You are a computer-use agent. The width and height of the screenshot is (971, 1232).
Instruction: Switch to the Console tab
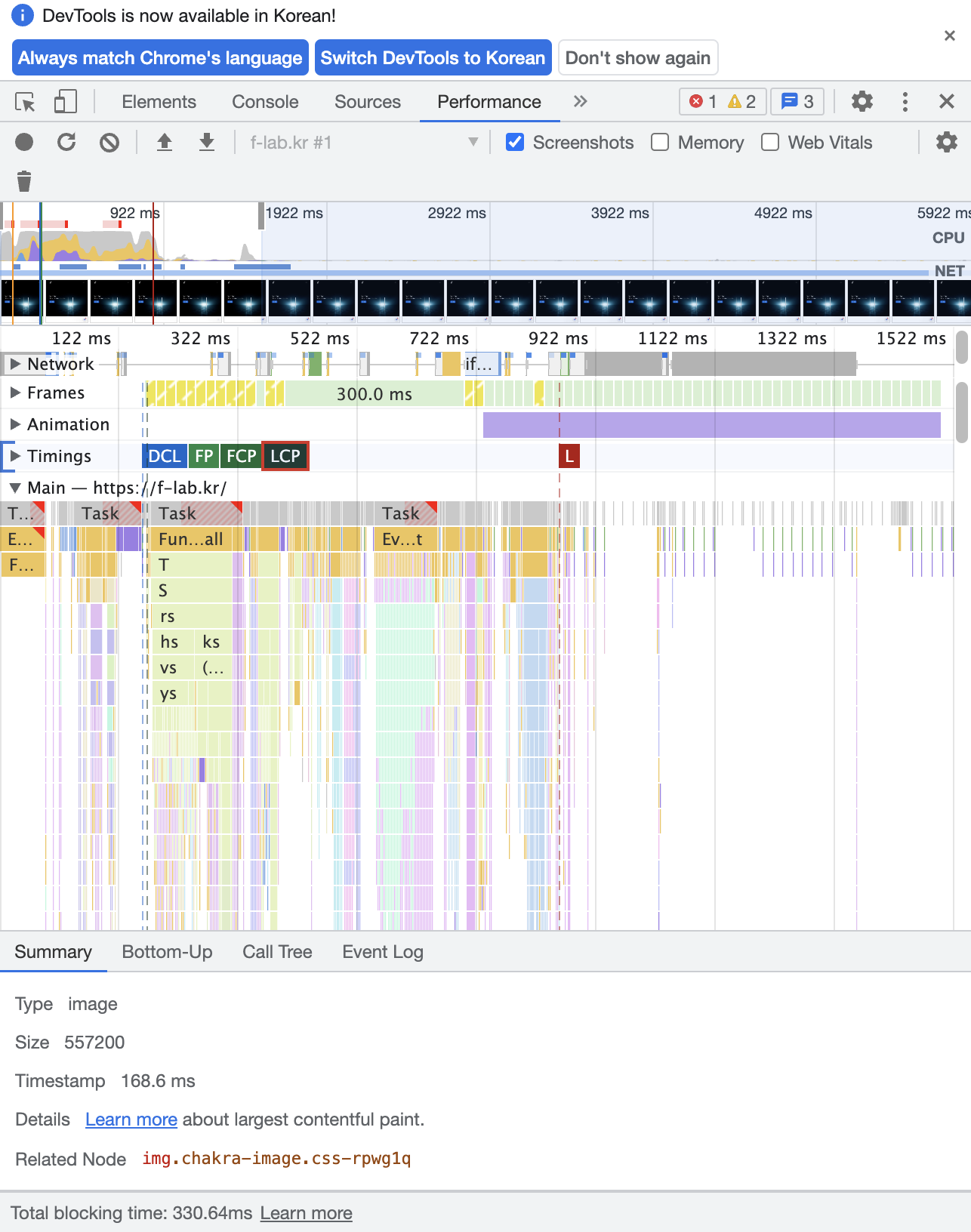(265, 102)
